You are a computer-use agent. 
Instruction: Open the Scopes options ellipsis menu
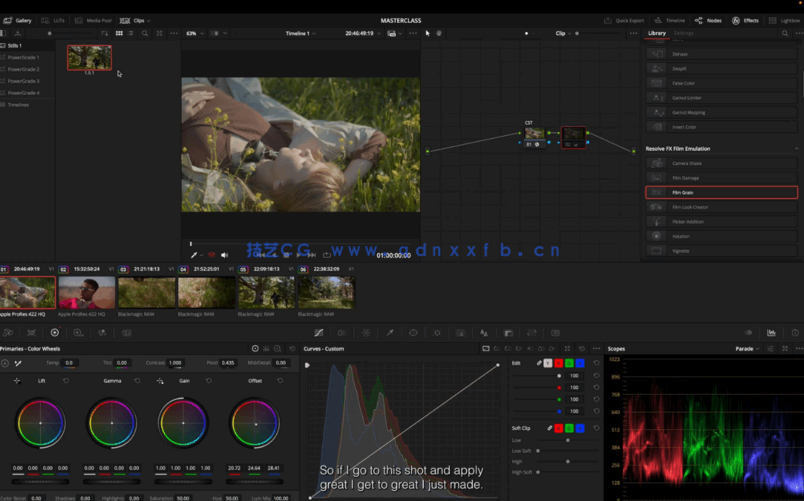pos(799,349)
